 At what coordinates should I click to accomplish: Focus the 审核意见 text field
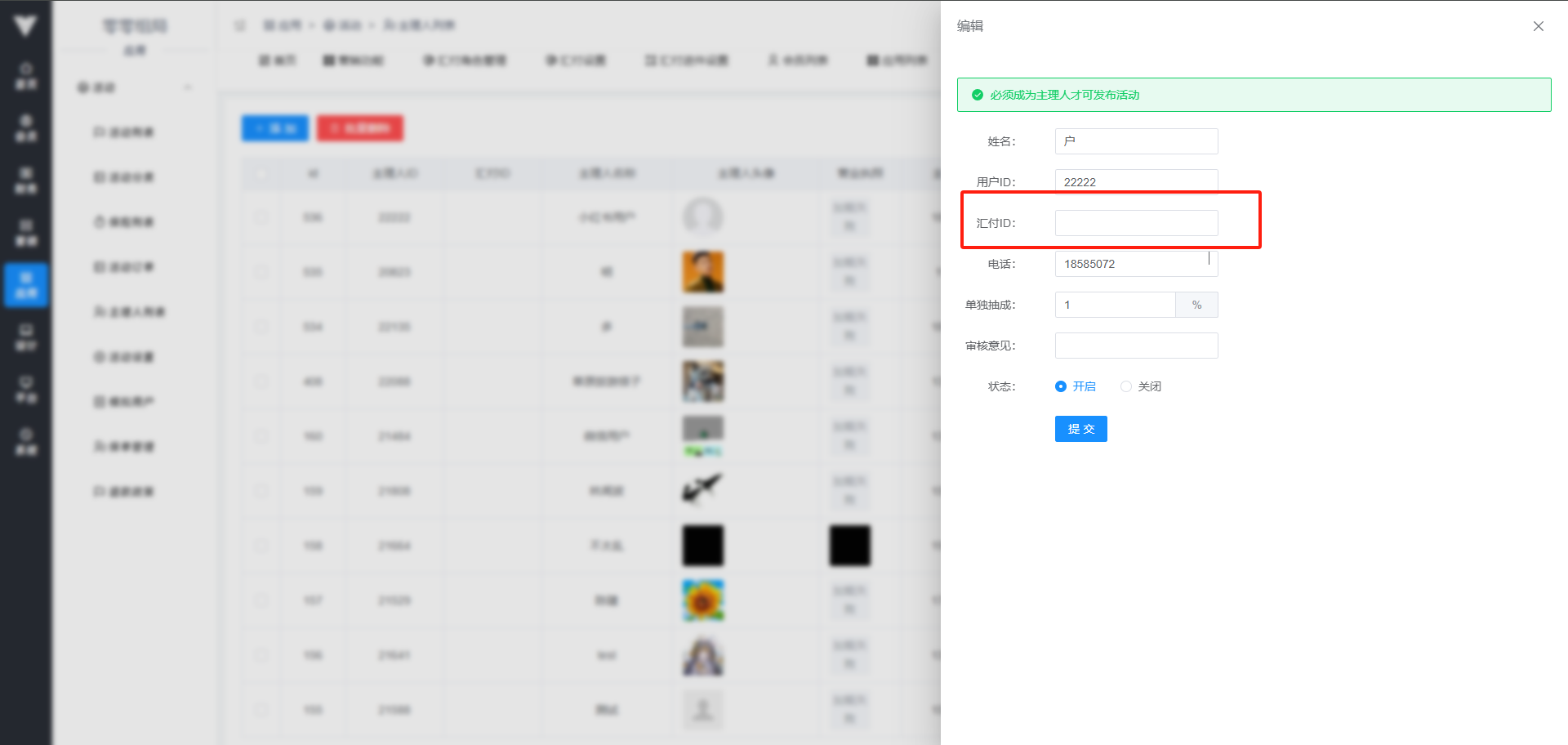click(x=1135, y=346)
